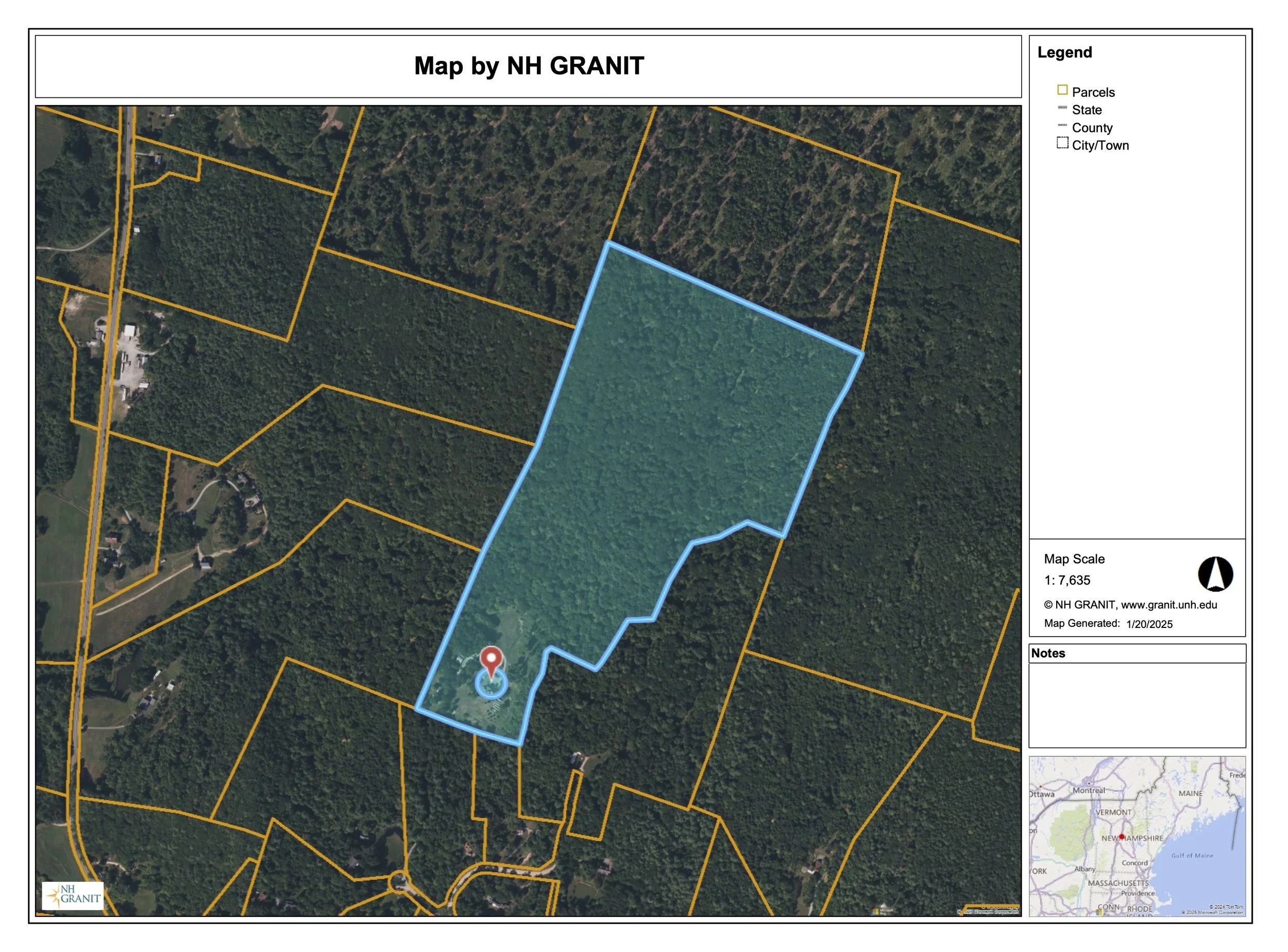Click the red dot on overview map
This screenshot has width=1288, height=952.
pos(1122,836)
